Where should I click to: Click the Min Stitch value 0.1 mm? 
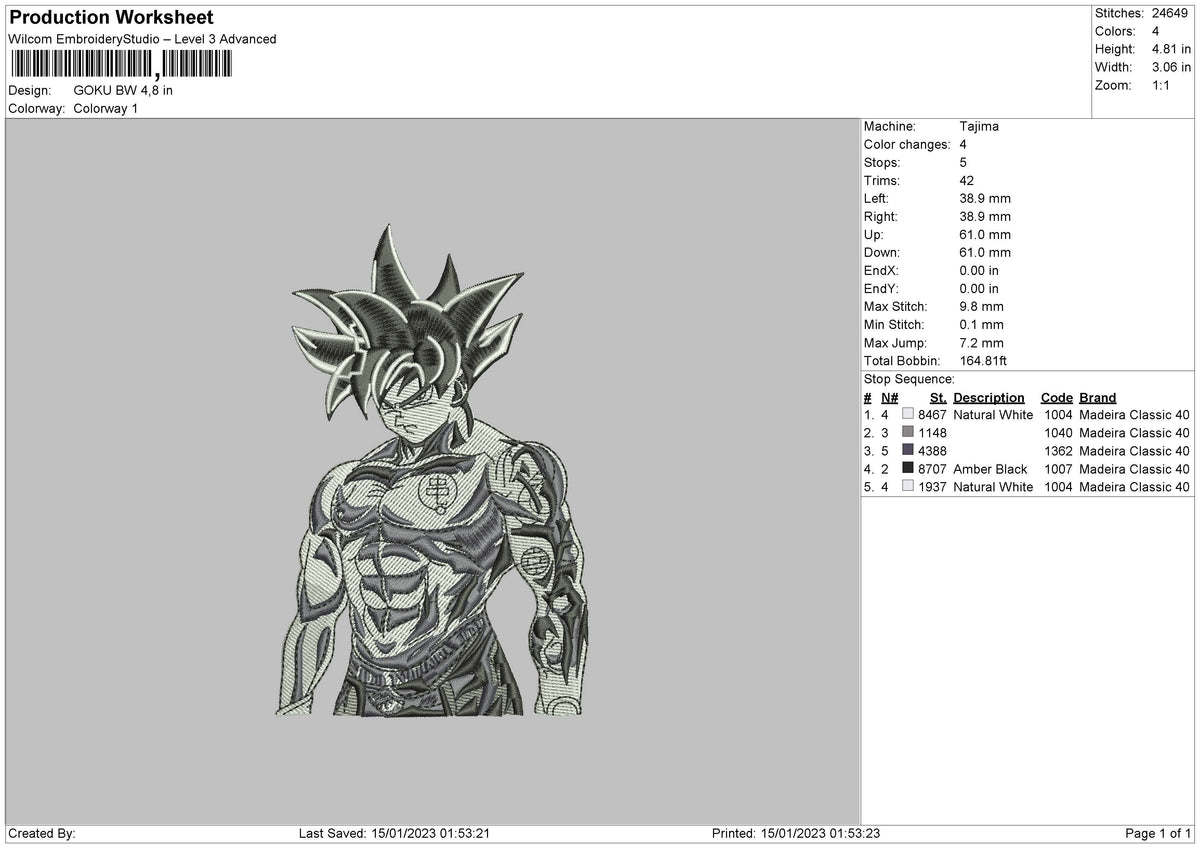pos(981,324)
